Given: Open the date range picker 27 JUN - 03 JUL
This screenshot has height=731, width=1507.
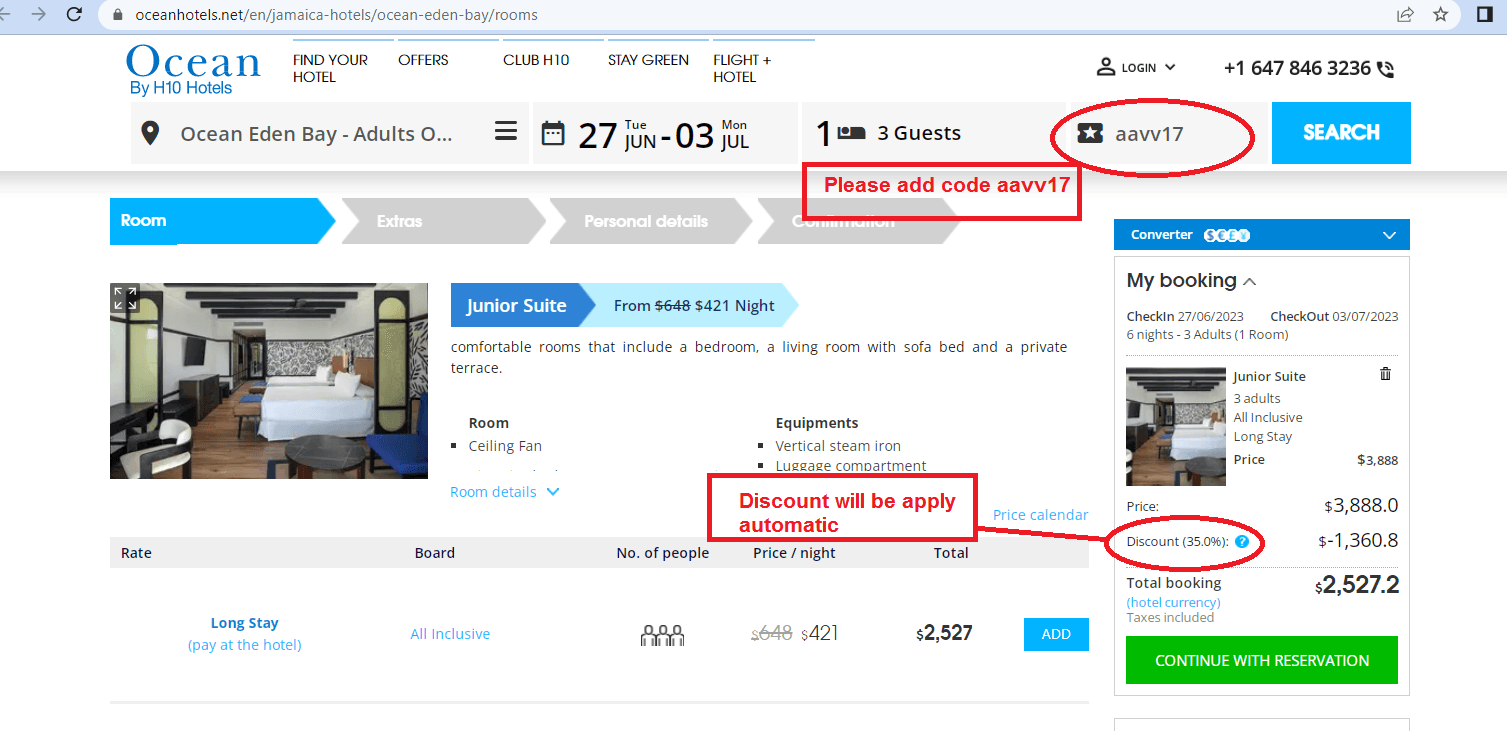Looking at the screenshot, I should click(664, 133).
